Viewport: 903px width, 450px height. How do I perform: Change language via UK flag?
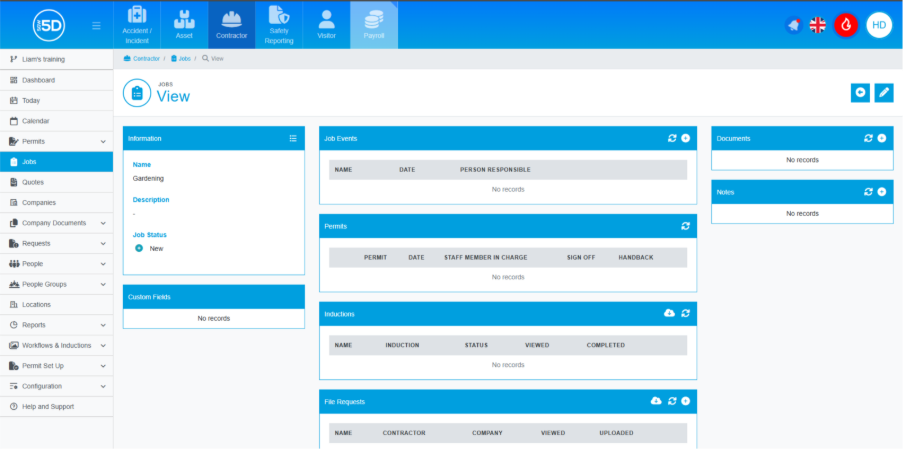click(817, 25)
